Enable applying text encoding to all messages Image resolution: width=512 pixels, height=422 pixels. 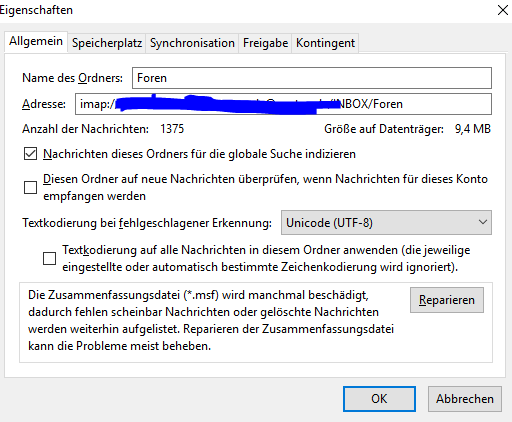(x=49, y=258)
